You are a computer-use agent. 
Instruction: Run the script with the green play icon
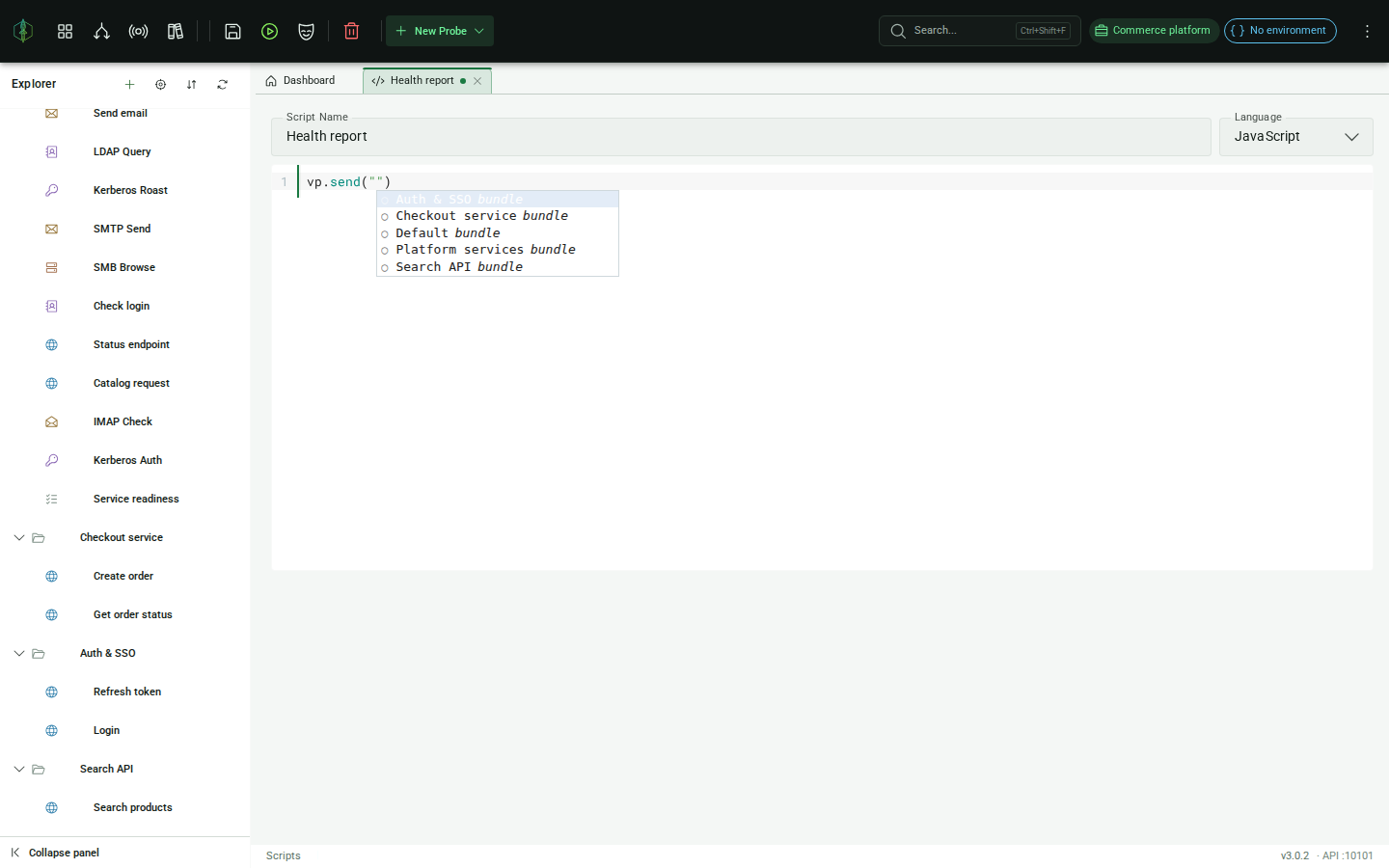[269, 31]
